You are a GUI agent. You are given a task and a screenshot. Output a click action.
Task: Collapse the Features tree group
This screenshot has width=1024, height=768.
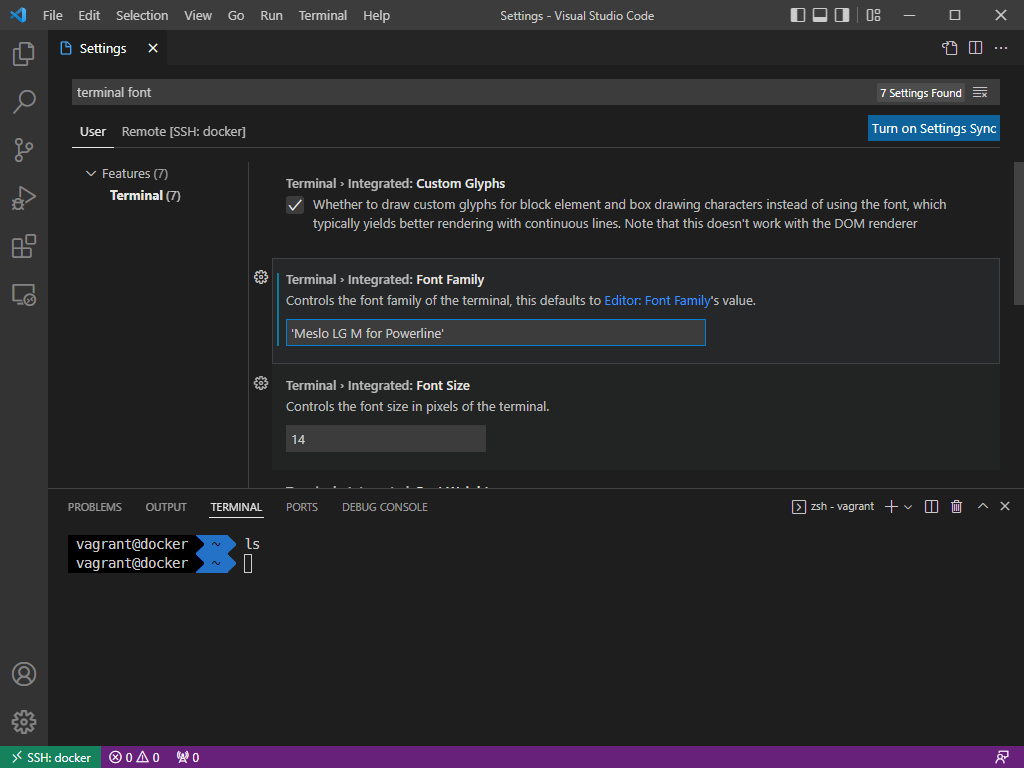click(x=91, y=174)
